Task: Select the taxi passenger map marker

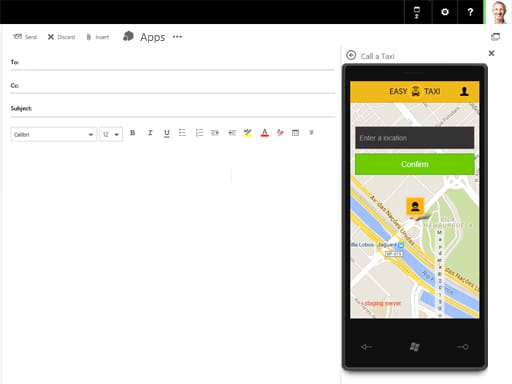Action: [x=415, y=207]
